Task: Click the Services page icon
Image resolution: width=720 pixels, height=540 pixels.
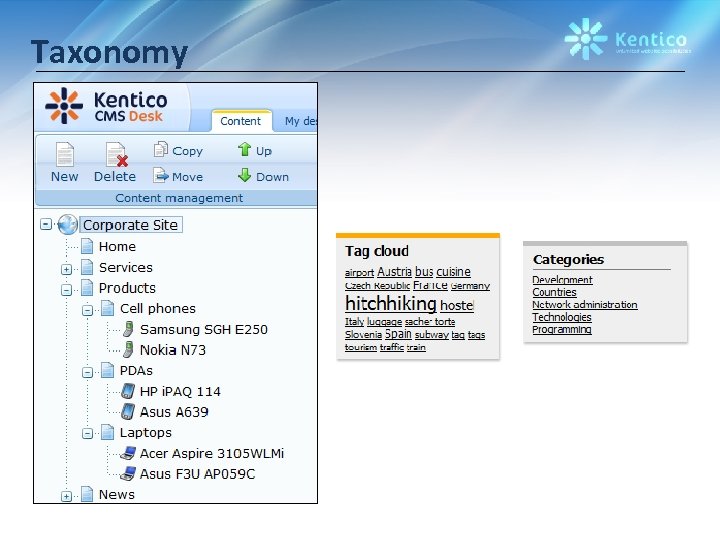Action: click(x=87, y=267)
